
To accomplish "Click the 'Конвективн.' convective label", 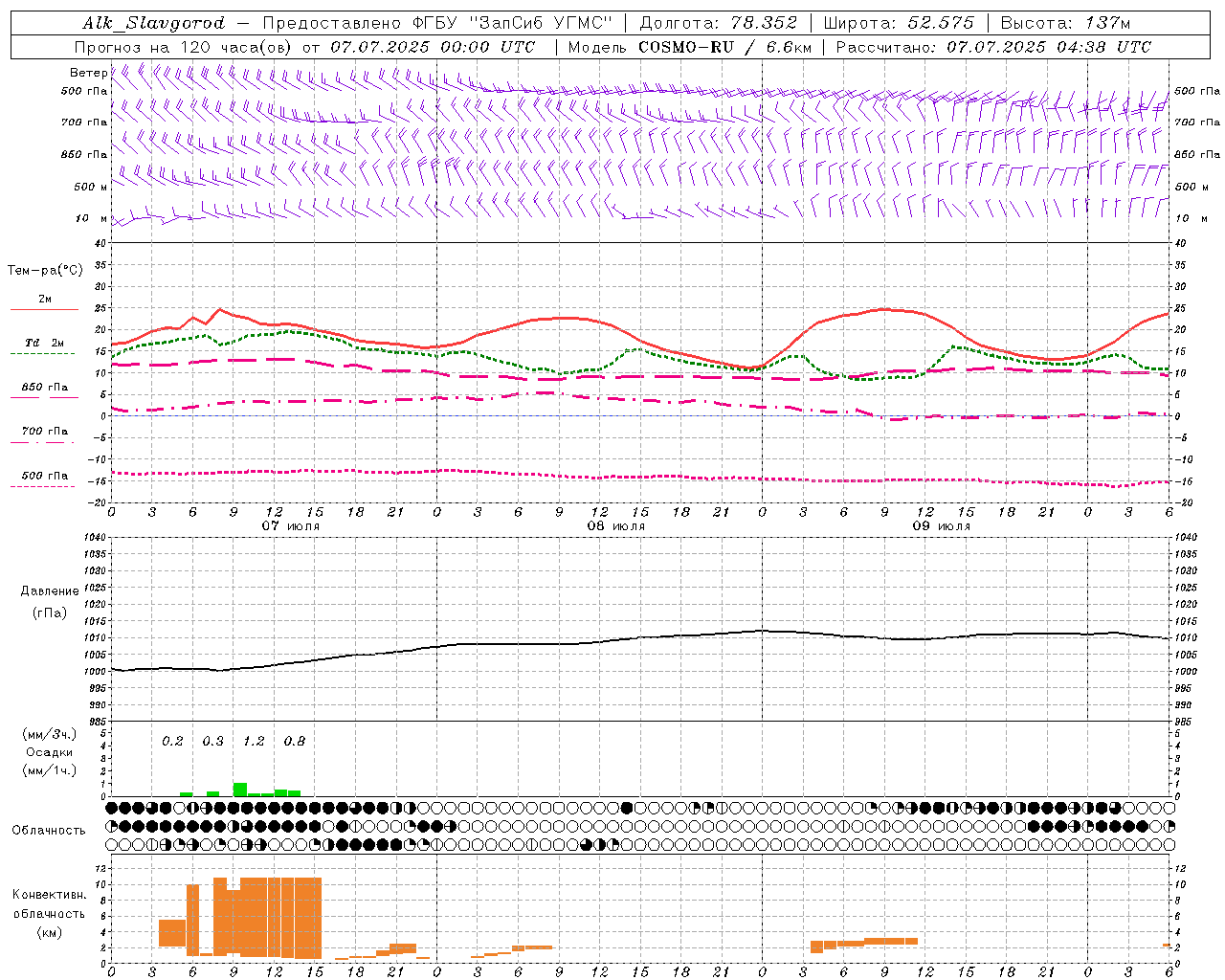I will tap(49, 895).
